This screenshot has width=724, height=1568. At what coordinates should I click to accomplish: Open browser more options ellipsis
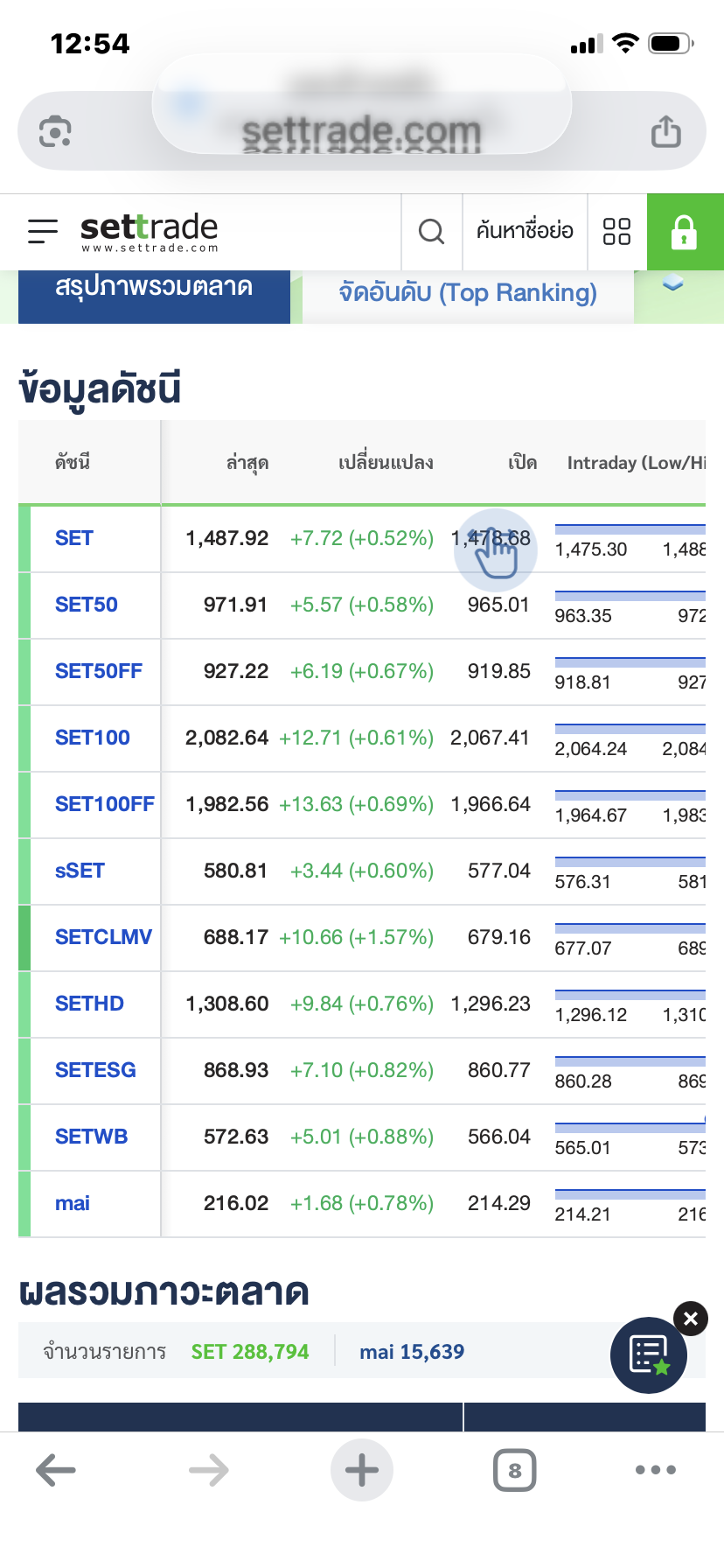656,1470
